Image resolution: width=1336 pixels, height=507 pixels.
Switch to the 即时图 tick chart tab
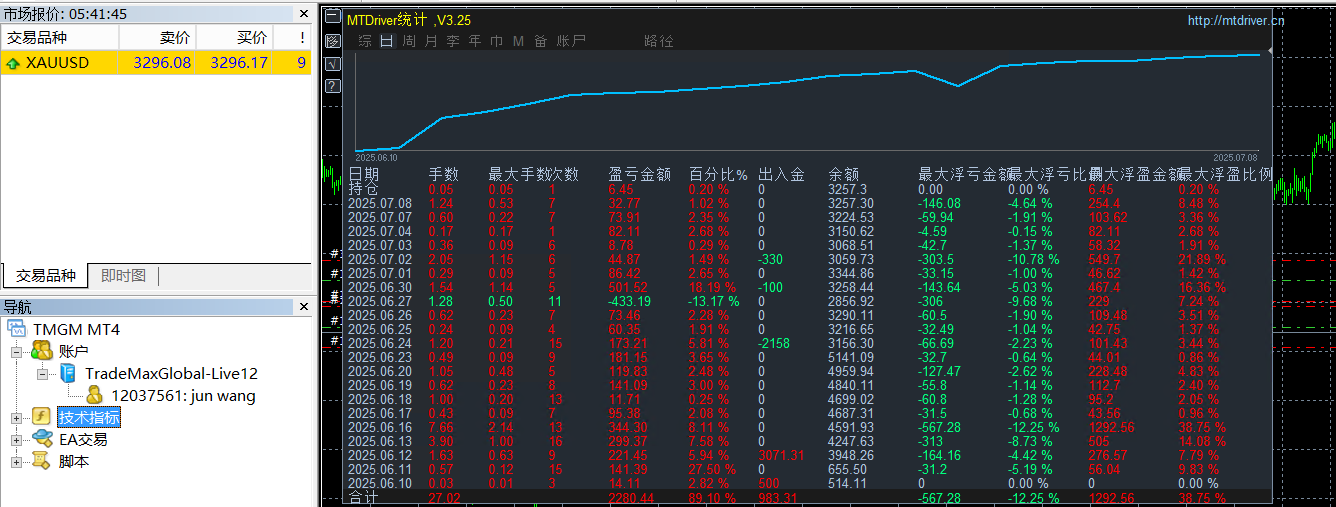point(123,276)
